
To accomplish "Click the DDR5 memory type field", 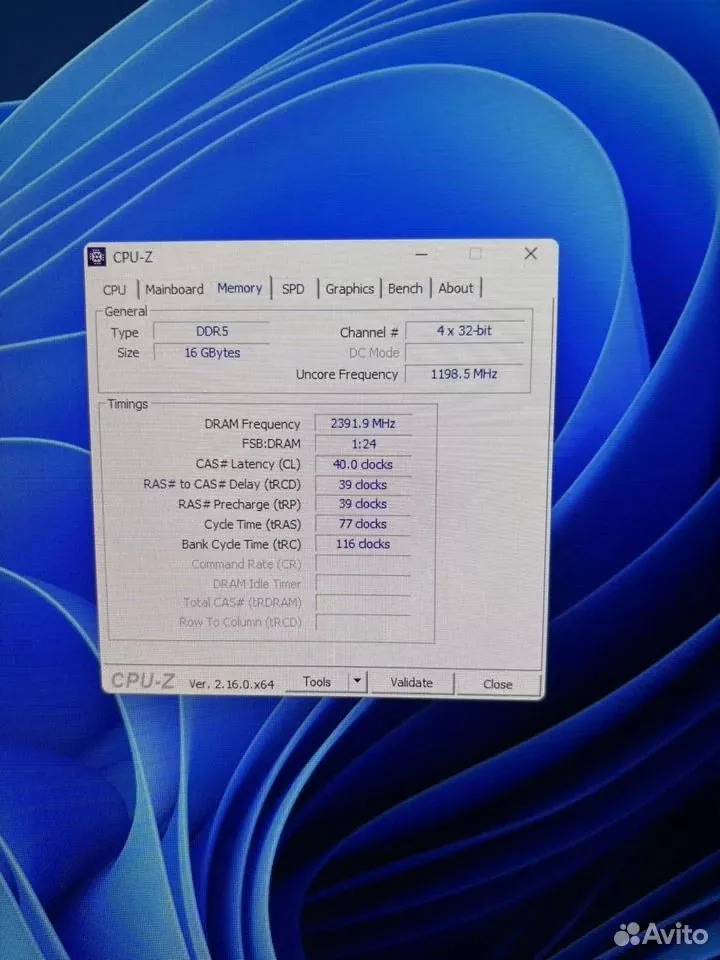I will pyautogui.click(x=211, y=331).
